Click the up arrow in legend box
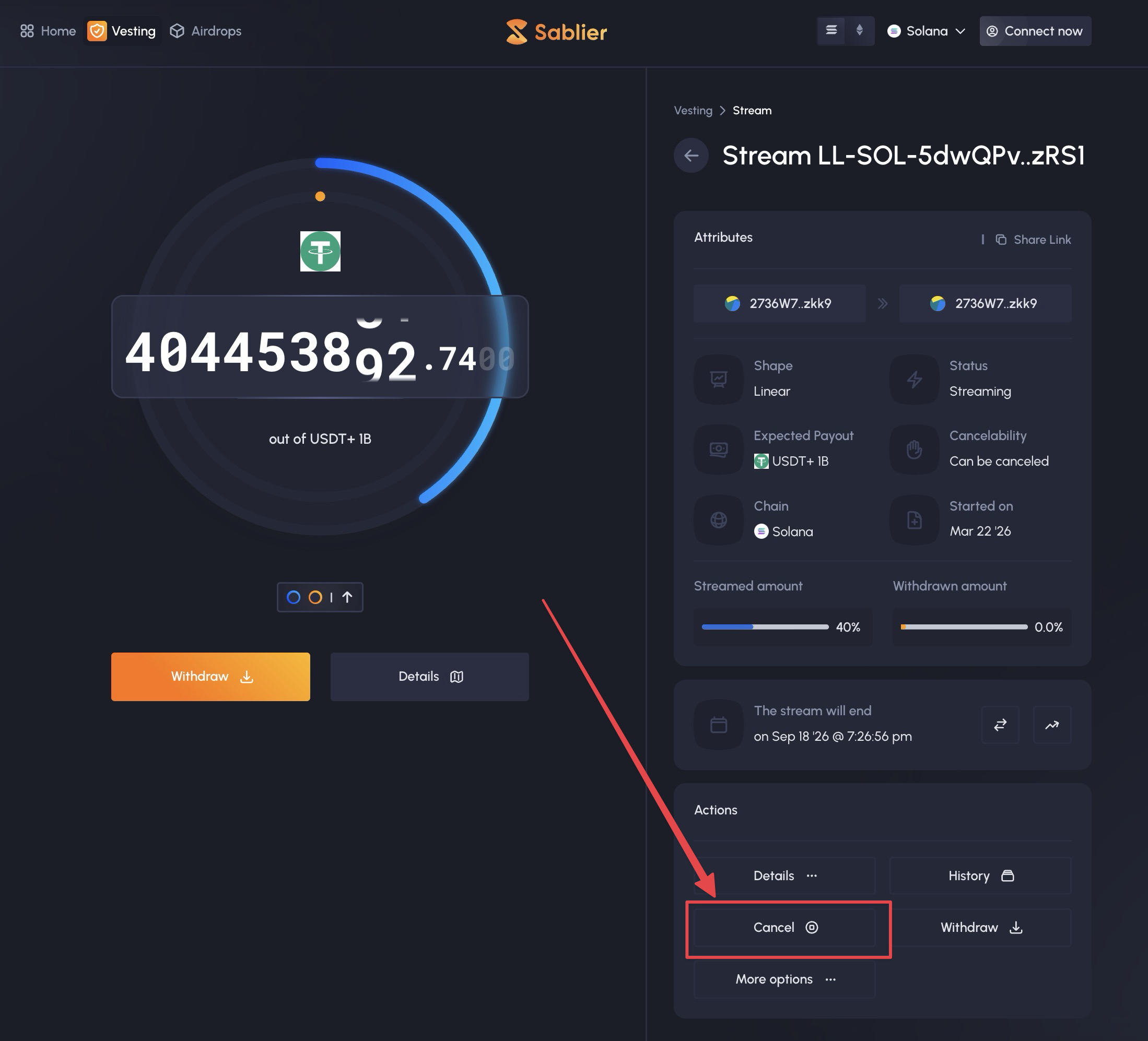1148x1041 pixels. coord(347,597)
